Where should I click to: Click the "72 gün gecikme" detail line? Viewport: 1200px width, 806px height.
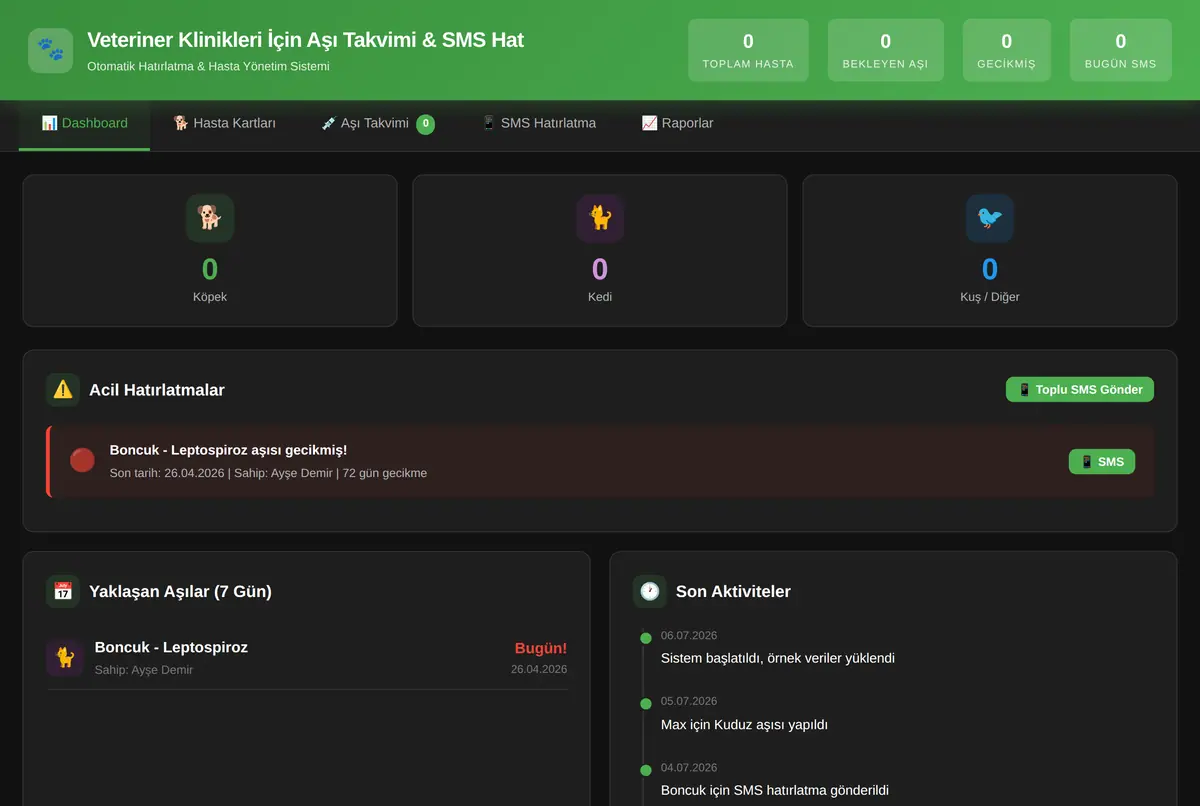tap(268, 473)
